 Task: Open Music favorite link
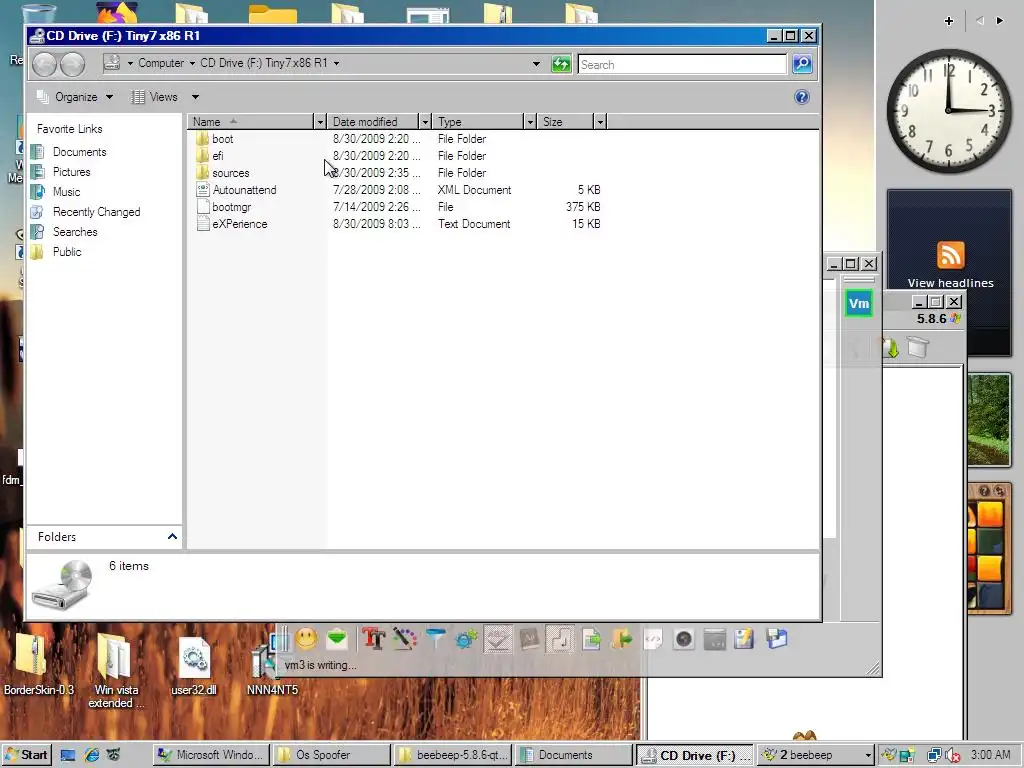click(x=66, y=192)
